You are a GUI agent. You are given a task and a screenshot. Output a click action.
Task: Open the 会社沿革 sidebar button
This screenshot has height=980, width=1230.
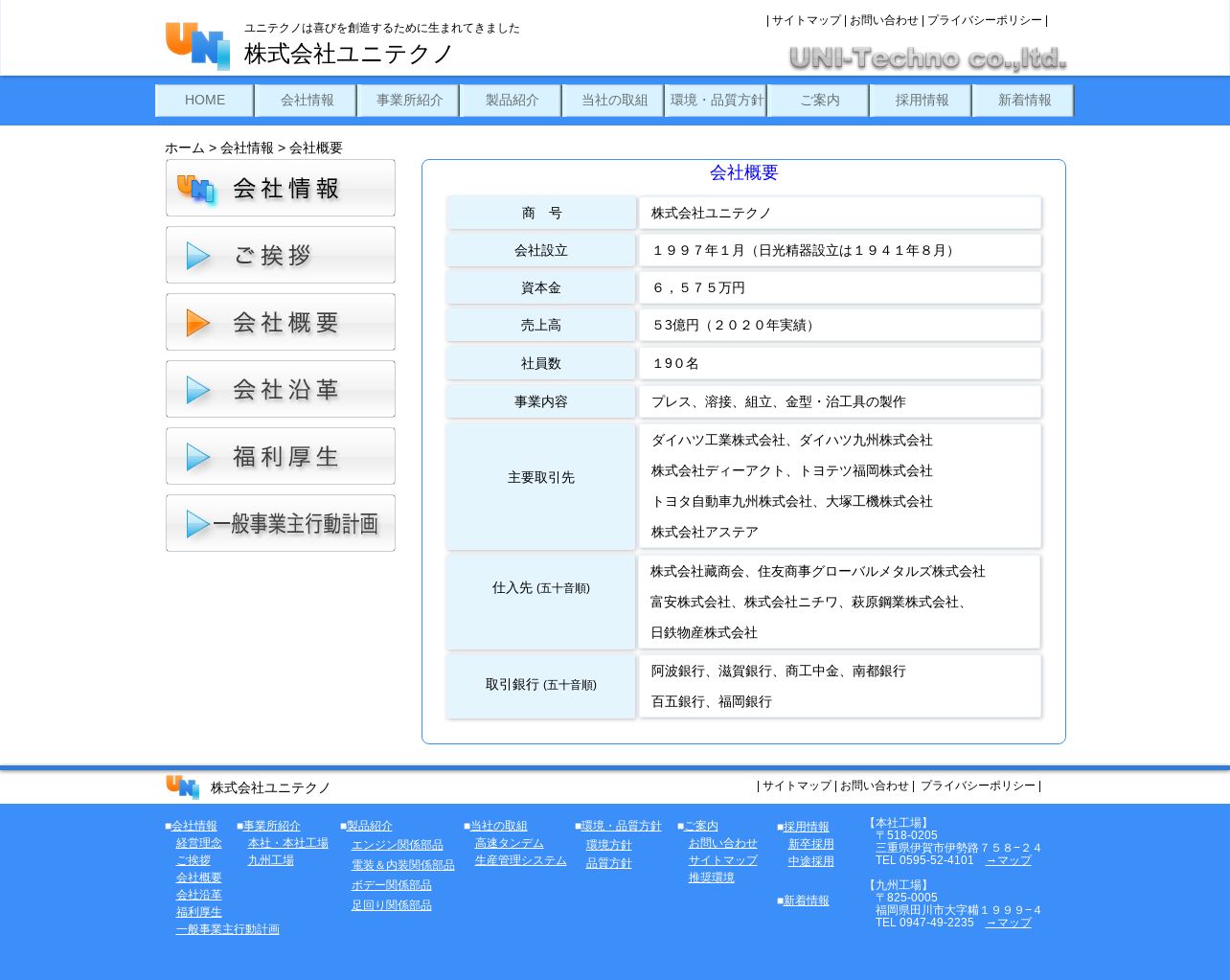pyautogui.click(x=281, y=389)
